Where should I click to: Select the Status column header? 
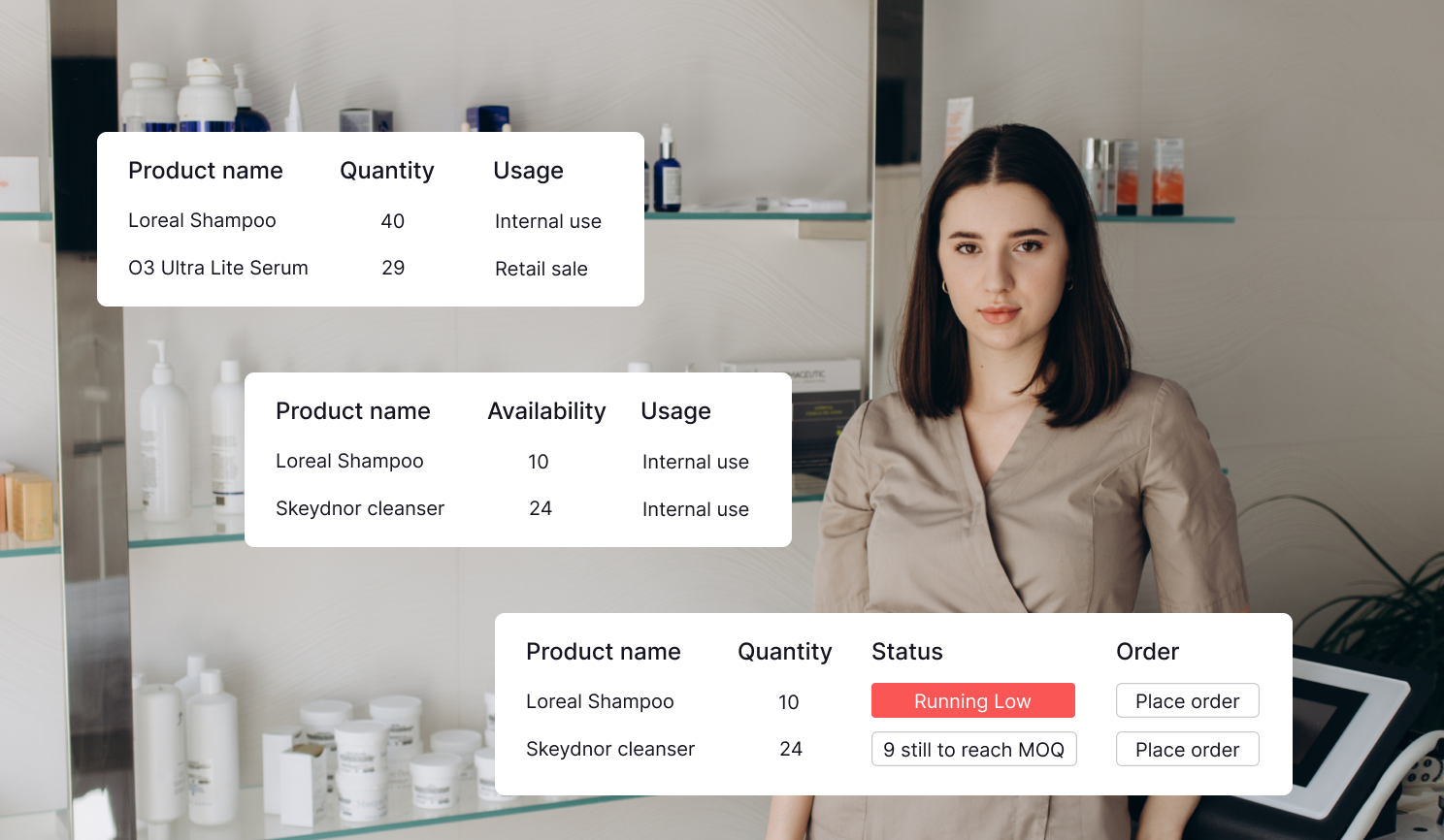click(906, 651)
